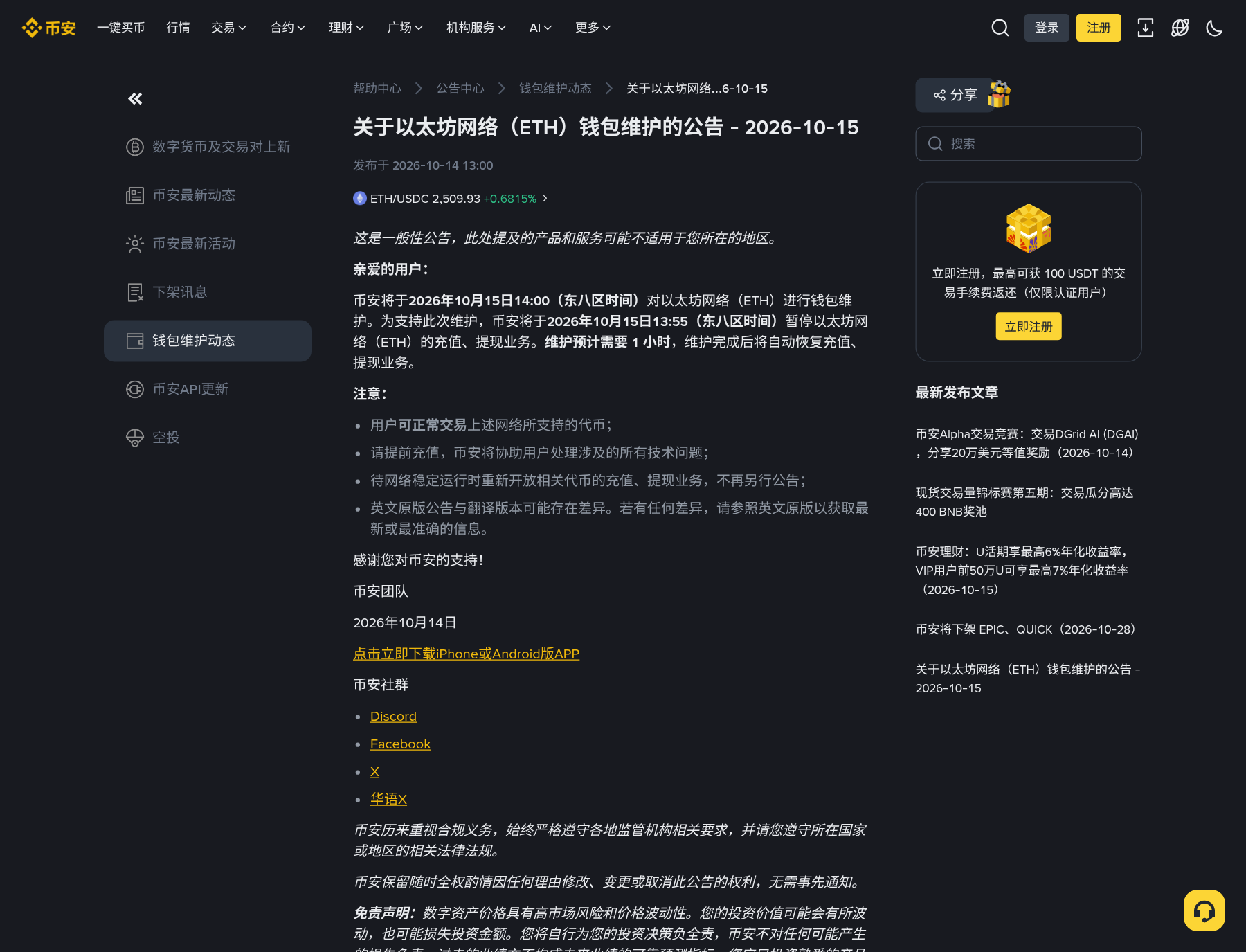Open latest-article link 关于以太坊网络钱包维护的公告

(x=1028, y=679)
